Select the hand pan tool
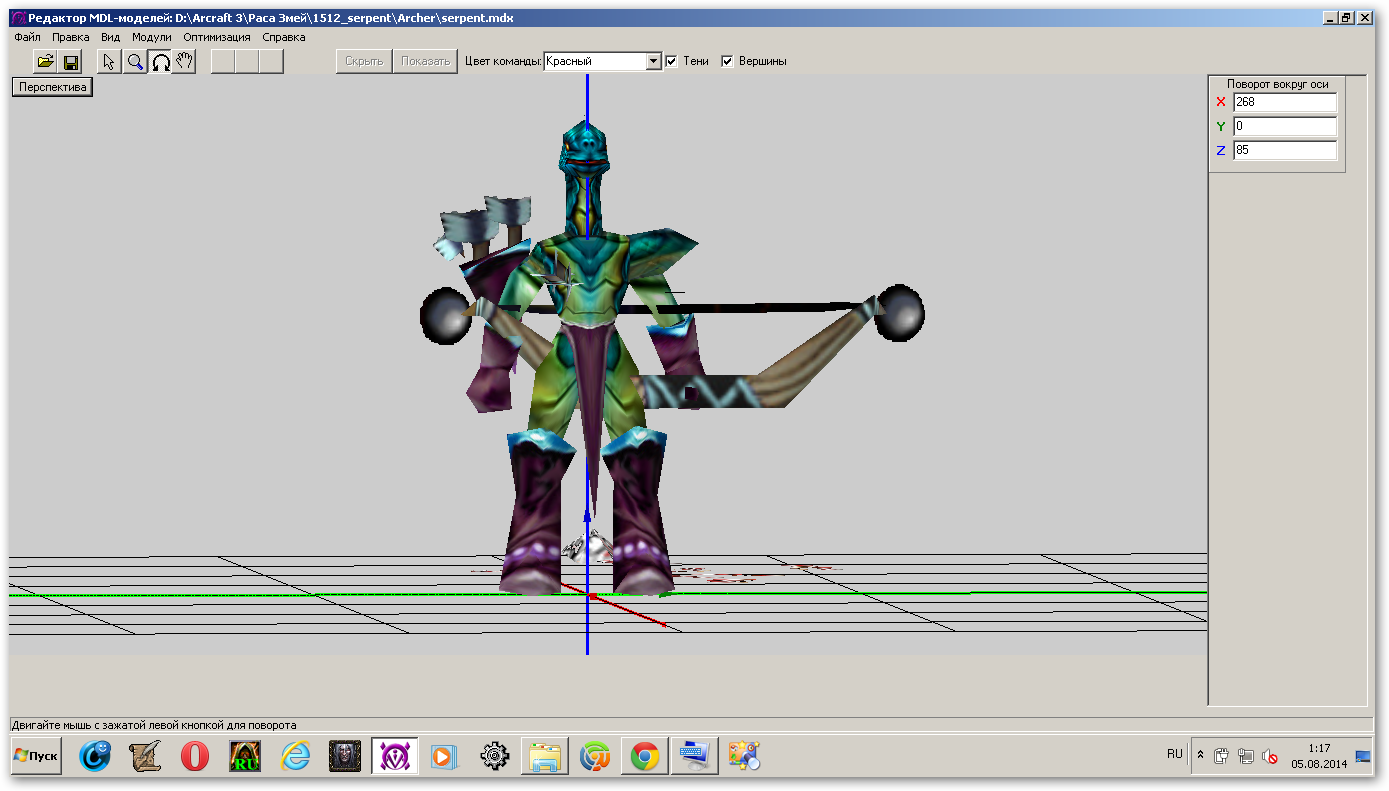 click(184, 62)
